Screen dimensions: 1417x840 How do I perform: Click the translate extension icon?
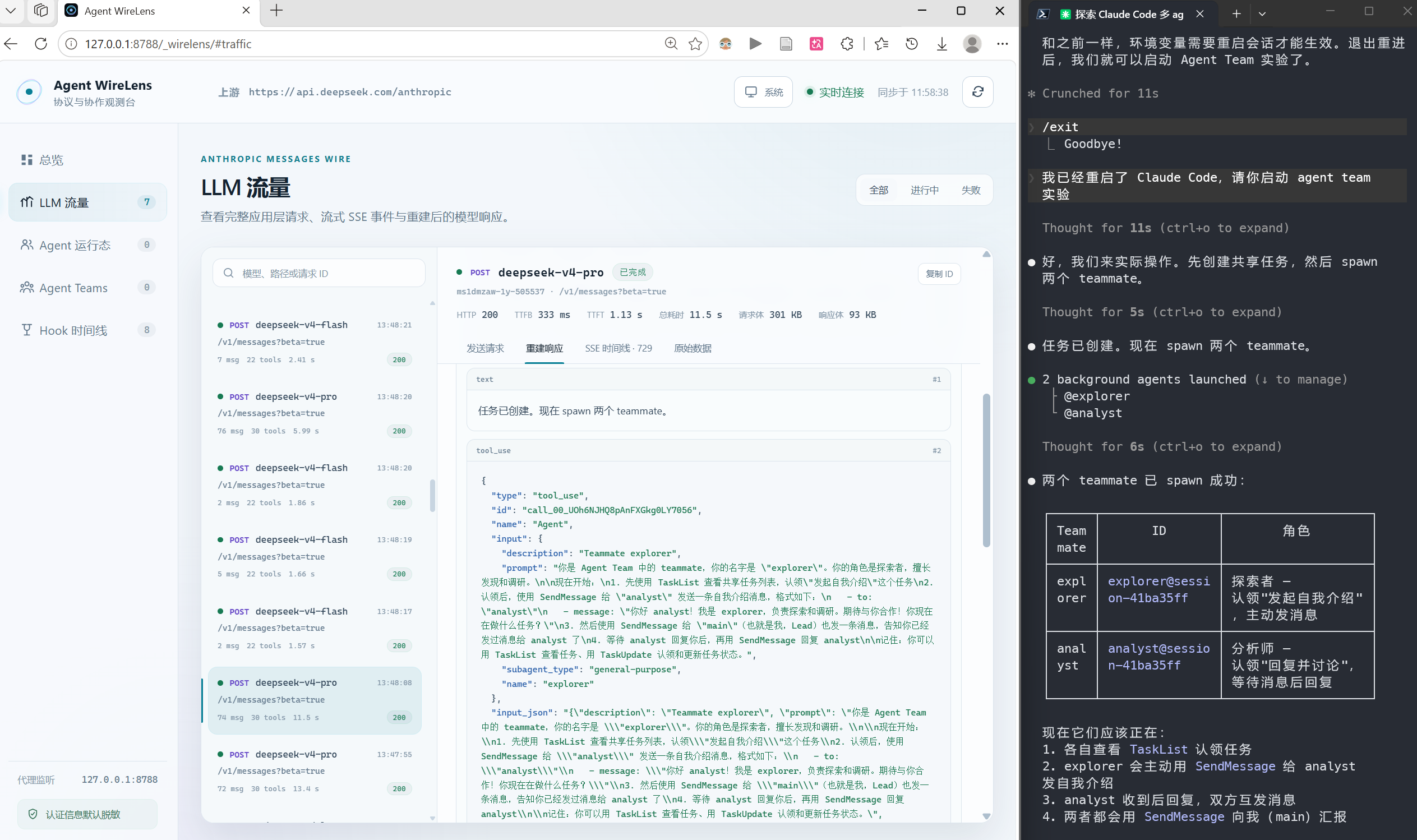[816, 44]
